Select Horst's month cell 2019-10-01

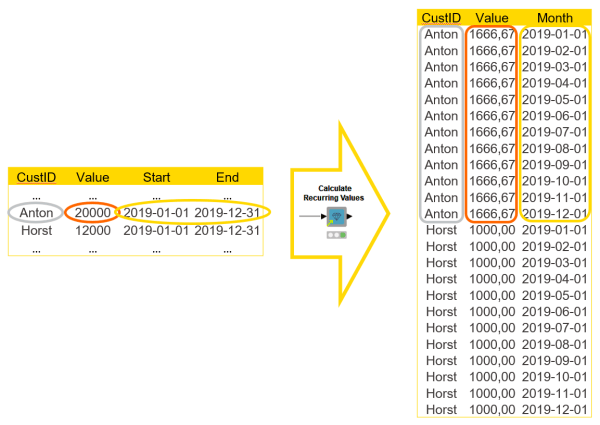click(x=554, y=377)
